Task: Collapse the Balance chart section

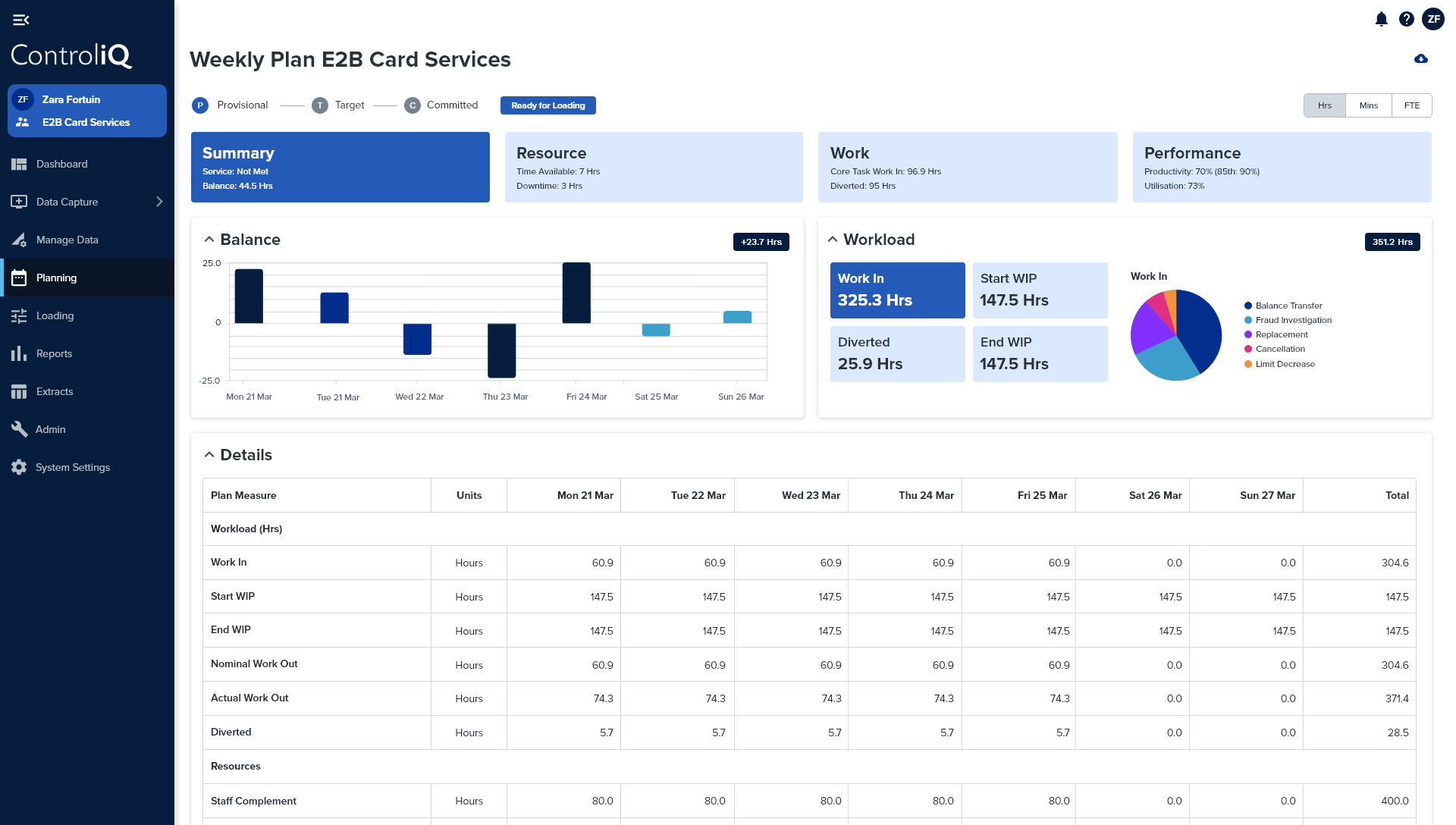Action: 209,238
